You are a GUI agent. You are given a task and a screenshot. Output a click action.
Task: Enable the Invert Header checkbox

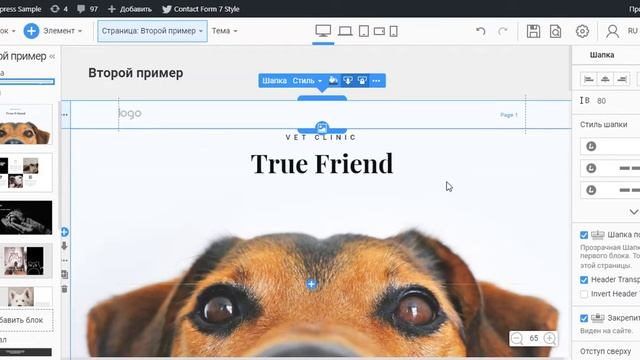[584, 294]
